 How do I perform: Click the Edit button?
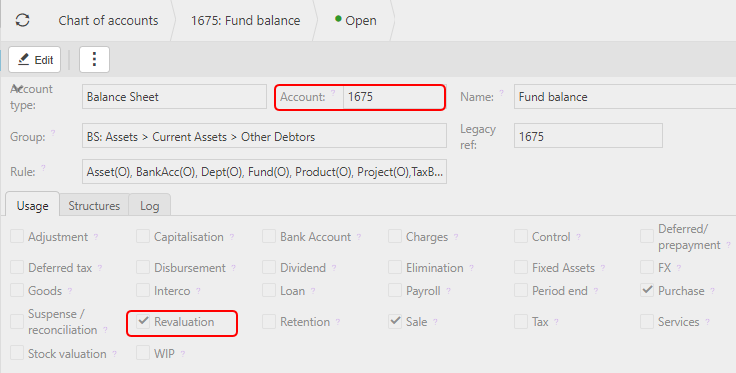35,60
